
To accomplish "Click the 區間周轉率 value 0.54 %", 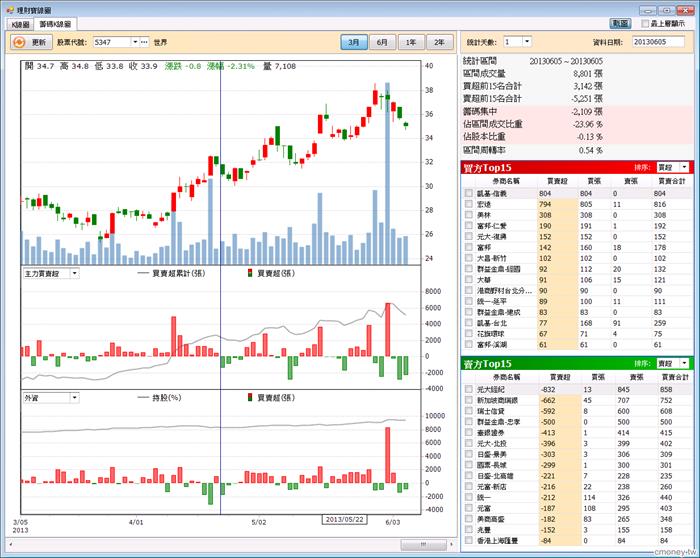I will click(591, 150).
